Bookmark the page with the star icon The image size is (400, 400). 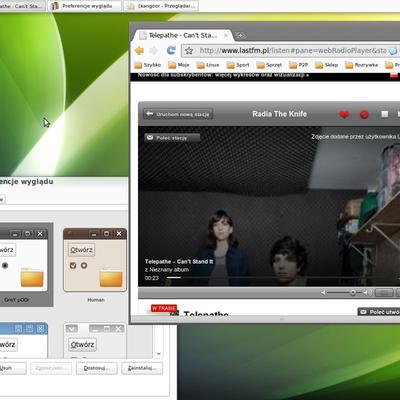click(189, 51)
